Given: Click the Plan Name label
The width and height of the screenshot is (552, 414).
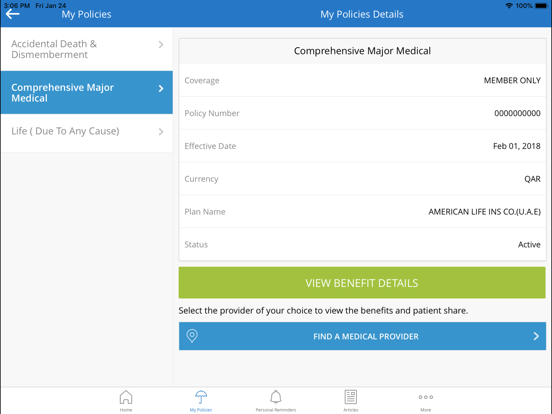Looking at the screenshot, I should [205, 212].
